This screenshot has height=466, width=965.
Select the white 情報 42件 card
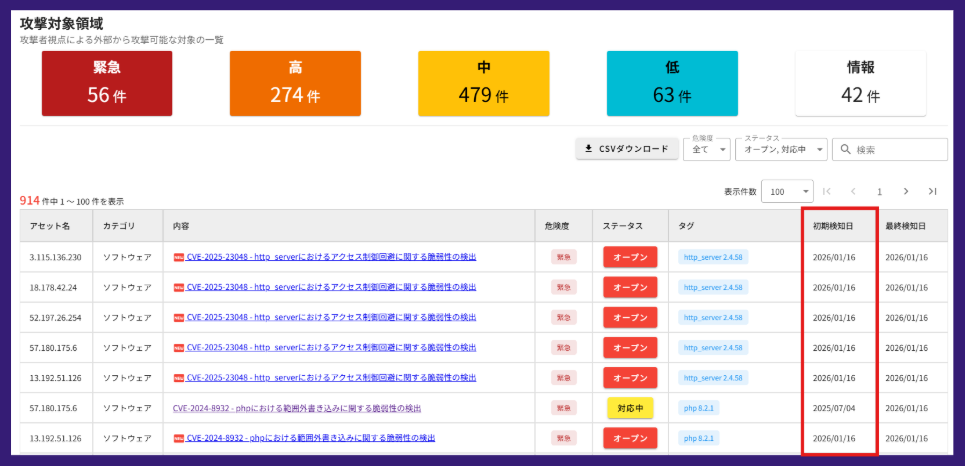[x=860, y=84]
